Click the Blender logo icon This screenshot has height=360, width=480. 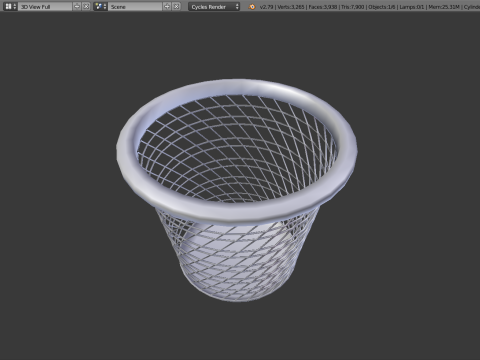click(x=252, y=7)
